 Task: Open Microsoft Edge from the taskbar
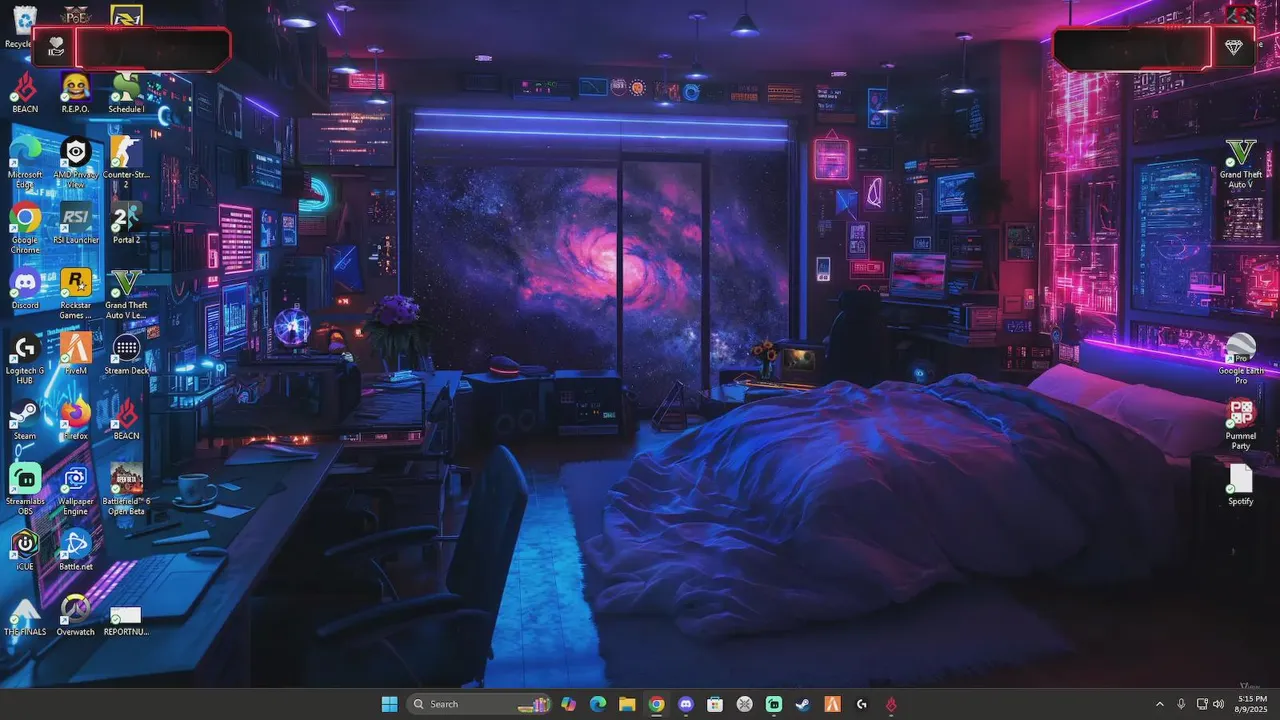tap(598, 704)
